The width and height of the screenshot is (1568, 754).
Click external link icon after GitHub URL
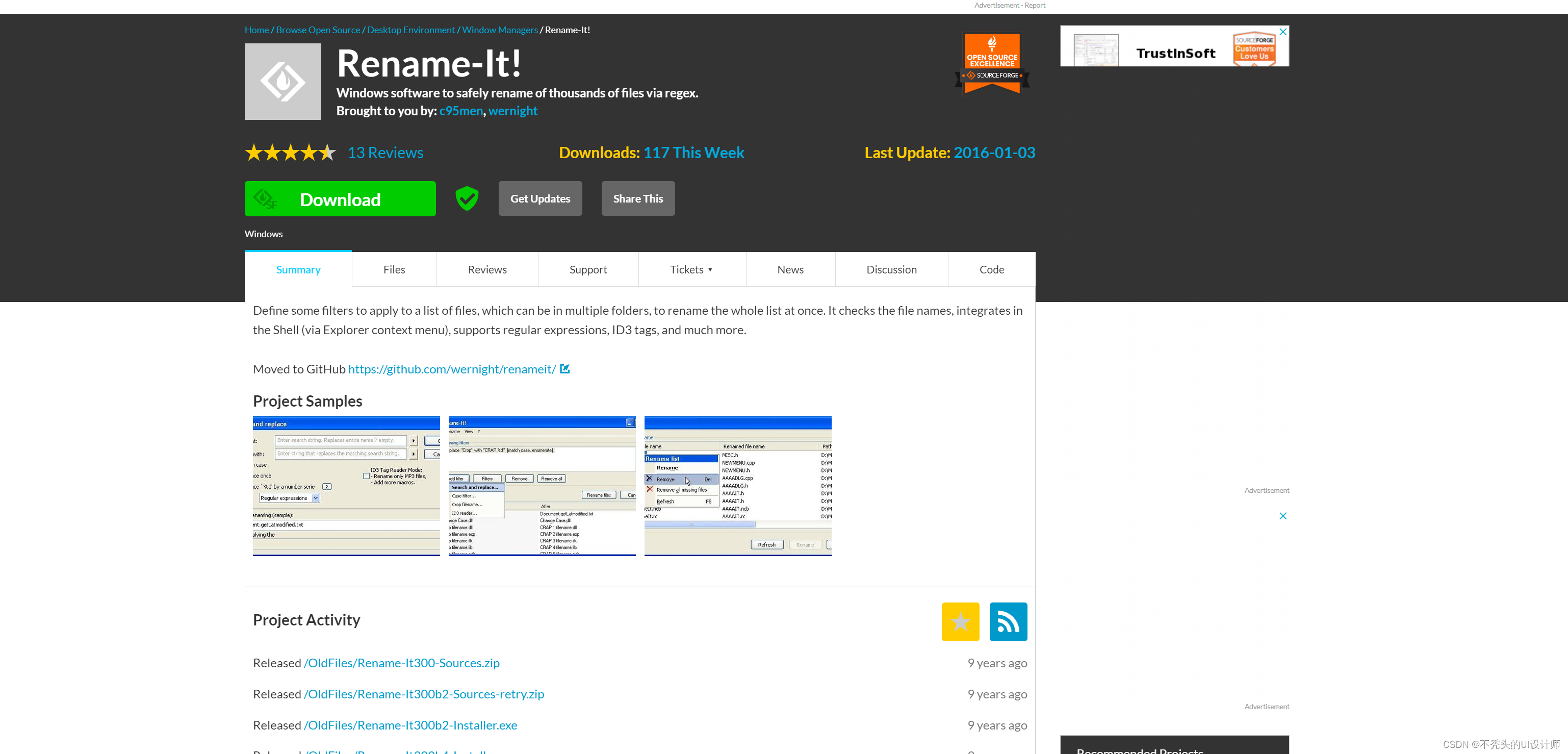565,369
